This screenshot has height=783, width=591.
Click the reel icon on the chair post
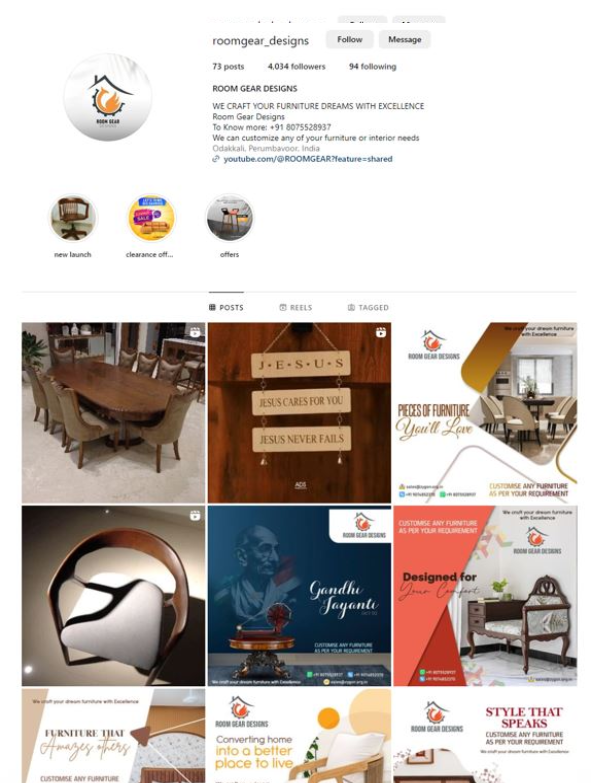pos(195,515)
